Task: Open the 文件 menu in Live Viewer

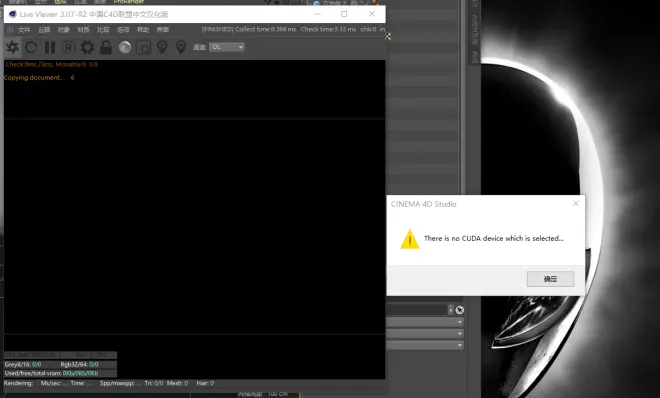Action: [24, 30]
